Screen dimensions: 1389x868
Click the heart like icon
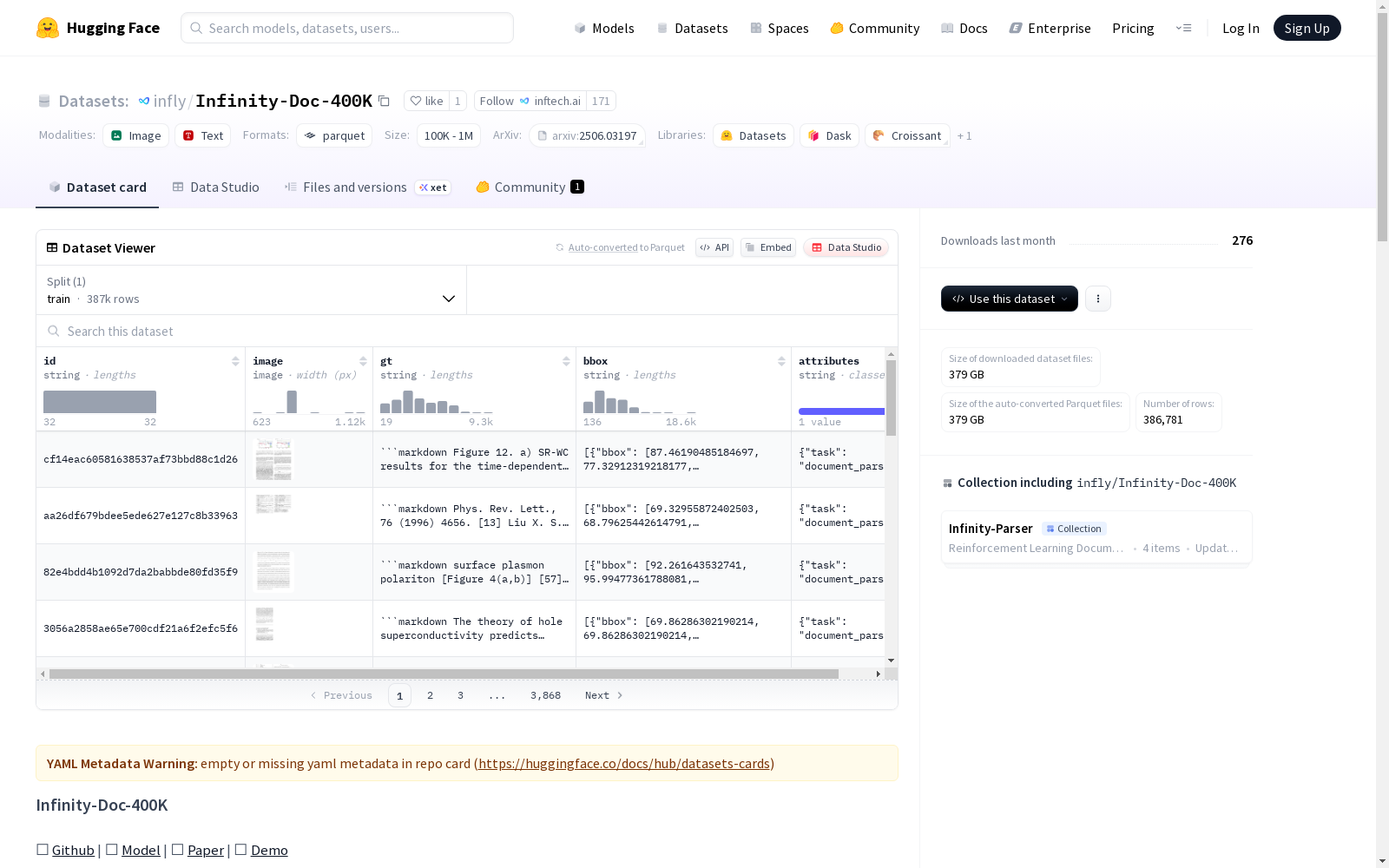click(416, 101)
